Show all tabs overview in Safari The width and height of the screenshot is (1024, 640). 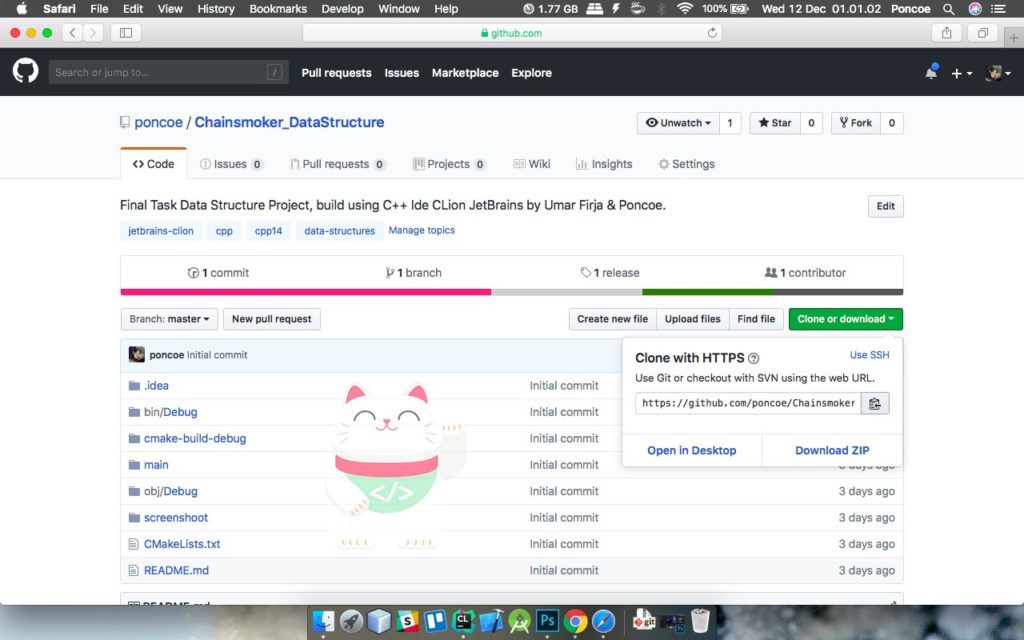click(x=982, y=33)
